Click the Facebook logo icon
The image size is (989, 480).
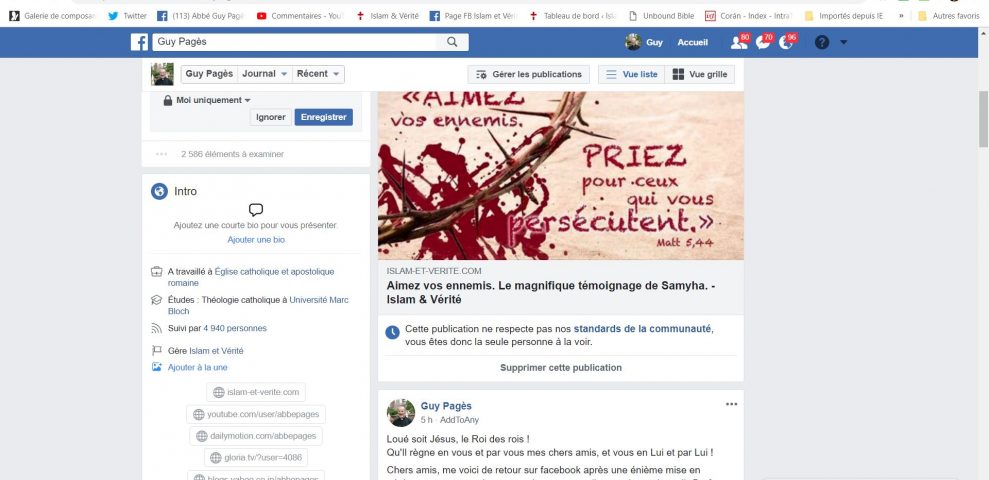[139, 42]
